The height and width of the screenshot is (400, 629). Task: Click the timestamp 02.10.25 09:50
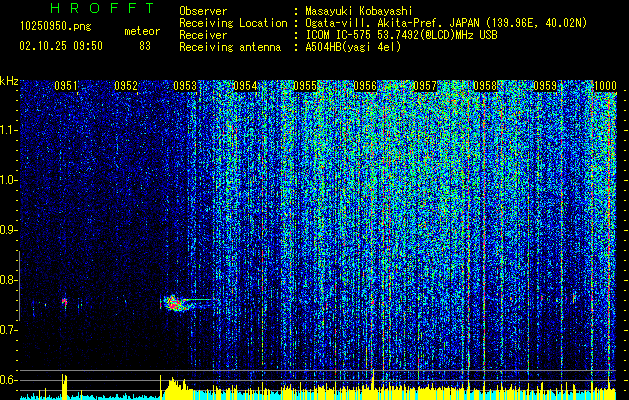click(x=61, y=46)
